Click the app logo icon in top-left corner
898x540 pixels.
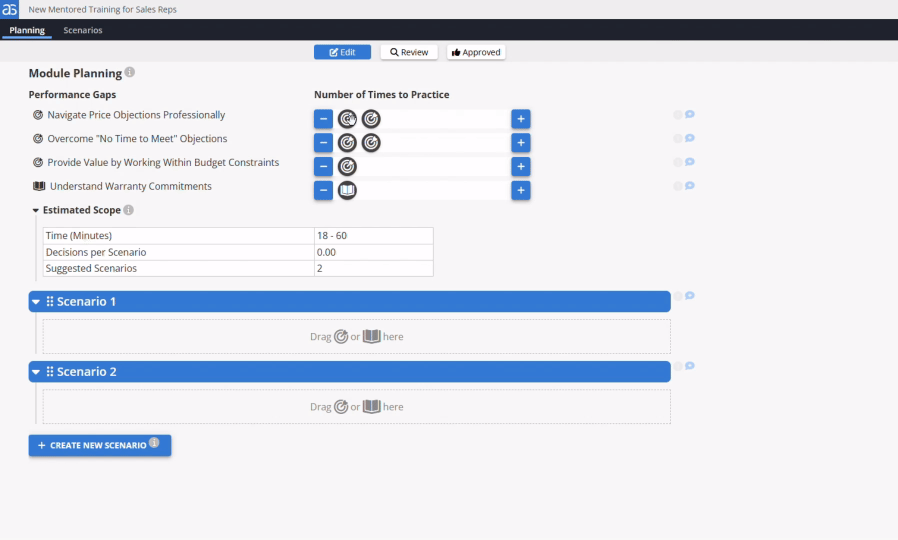tap(9, 9)
